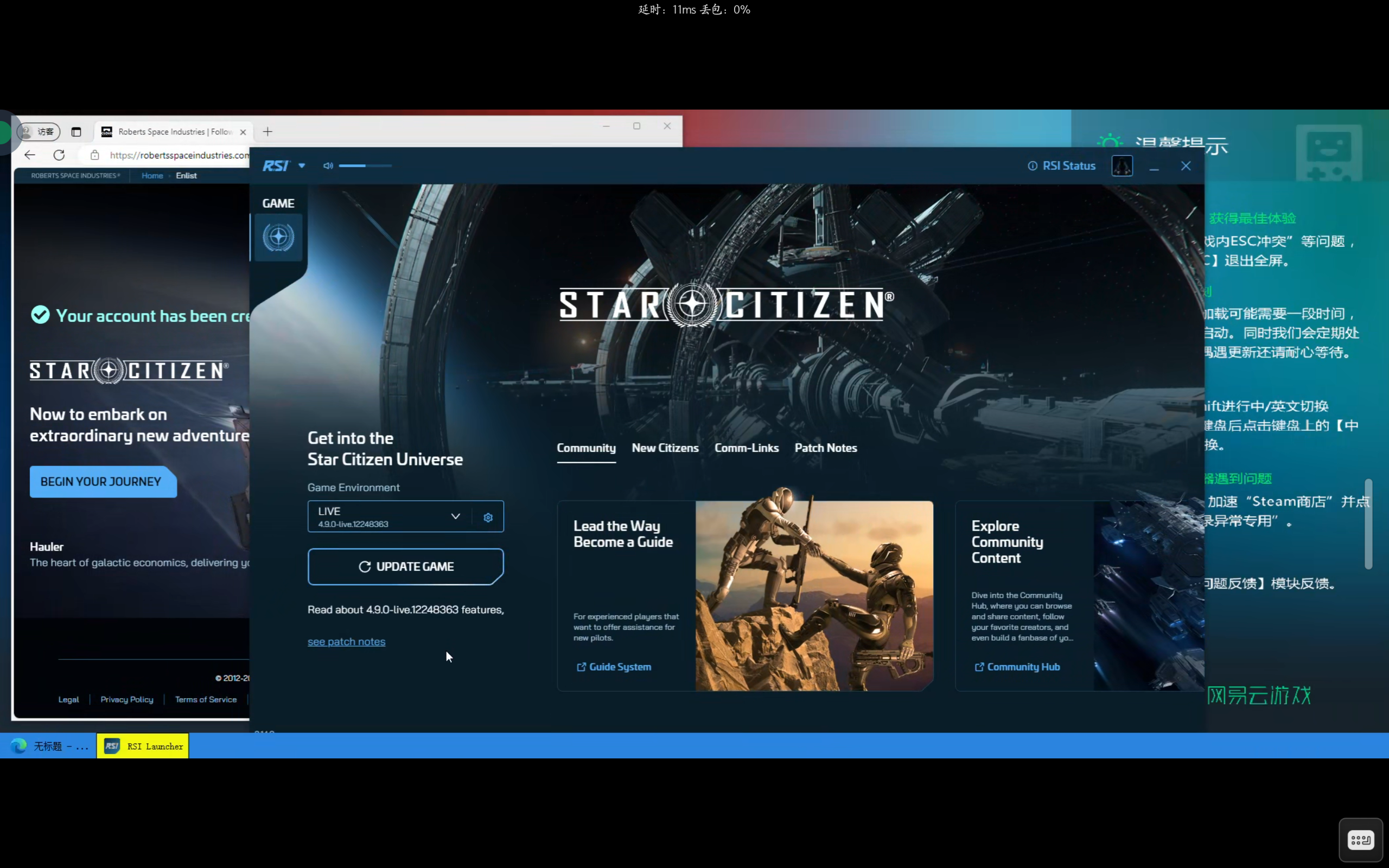The height and width of the screenshot is (868, 1389).
Task: Click the UPDATE GAME button
Action: (406, 566)
